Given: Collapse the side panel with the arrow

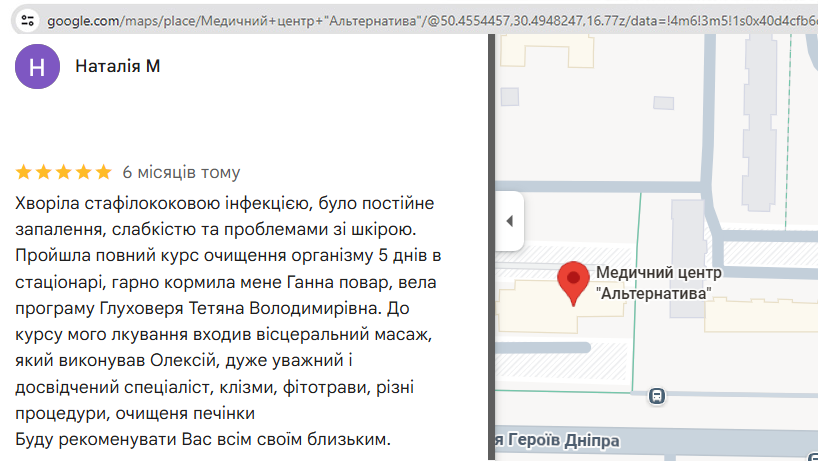Looking at the screenshot, I should (509, 221).
